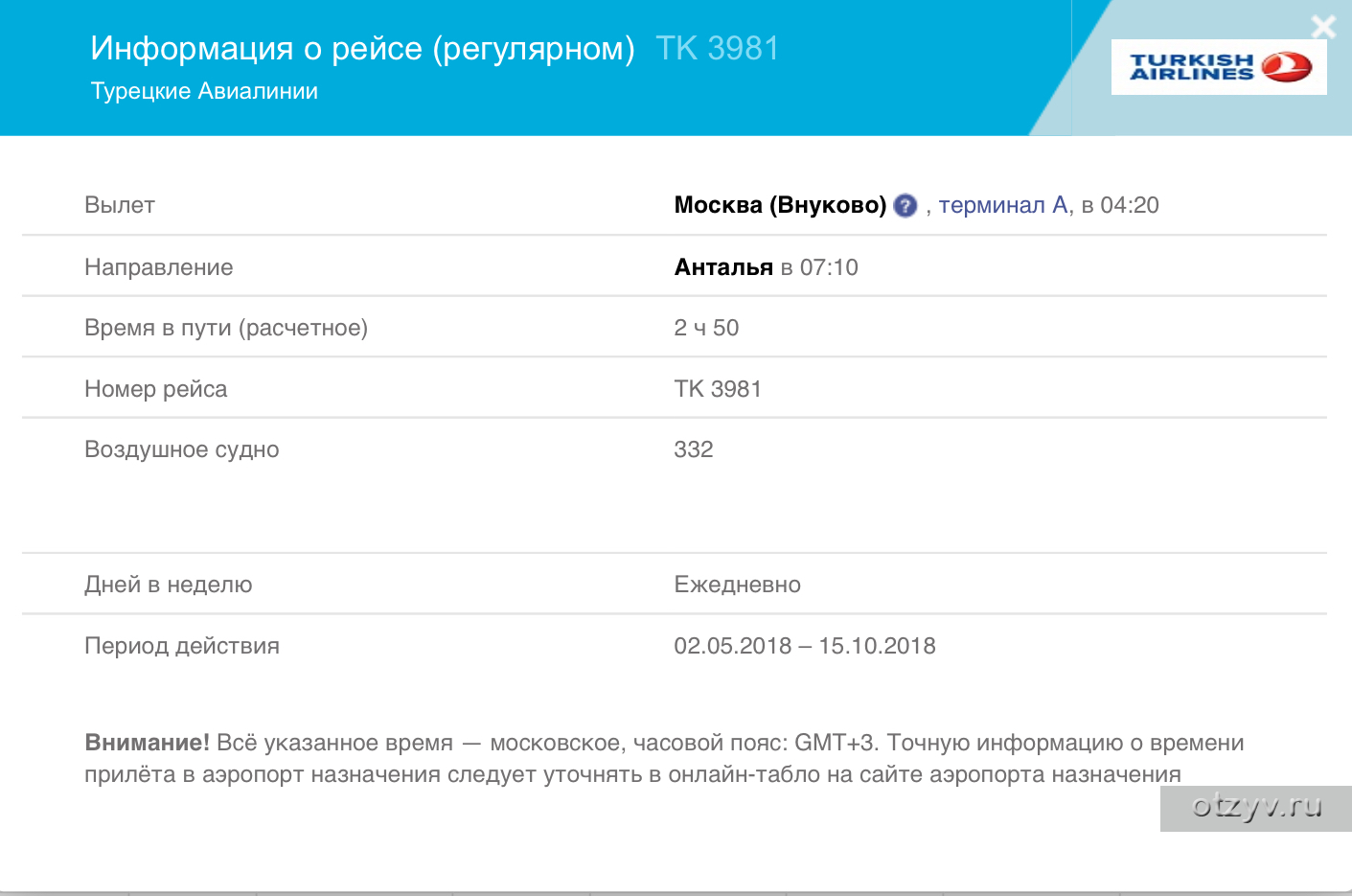Image resolution: width=1352 pixels, height=896 pixels.
Task: Select the travel time value 2 ч 50
Action: (706, 328)
